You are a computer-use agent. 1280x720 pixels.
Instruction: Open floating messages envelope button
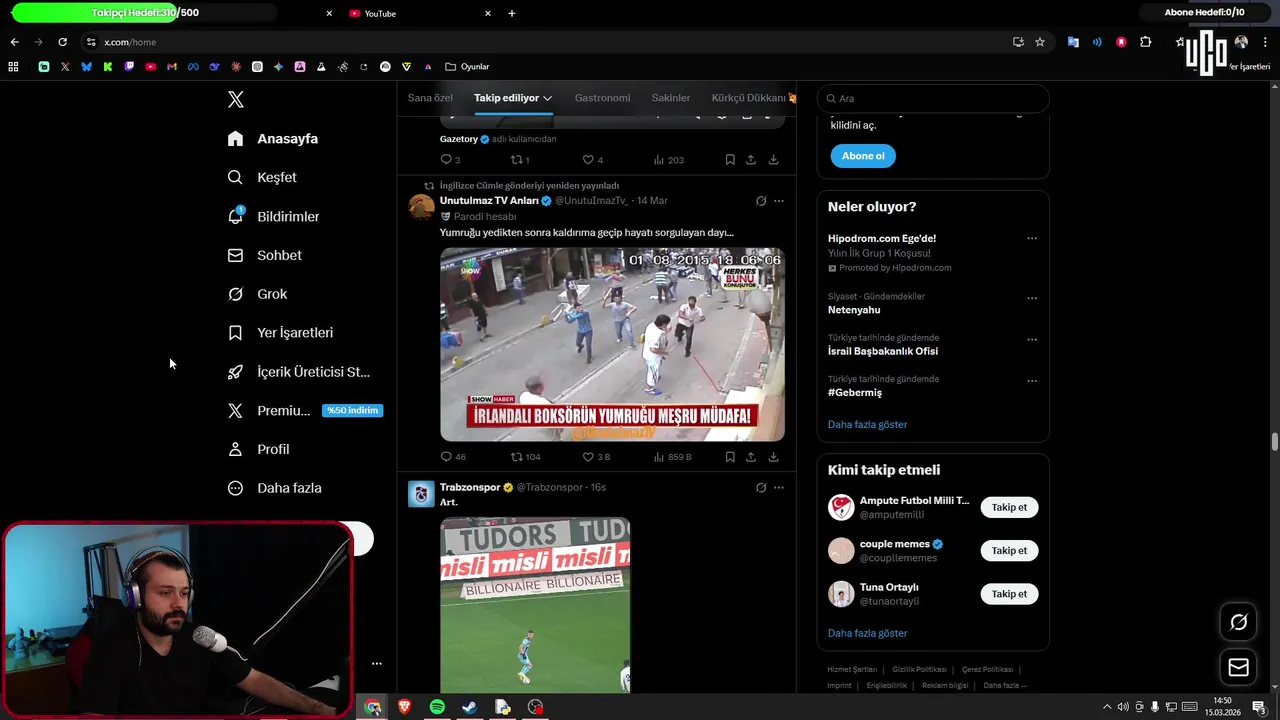pyautogui.click(x=1238, y=667)
